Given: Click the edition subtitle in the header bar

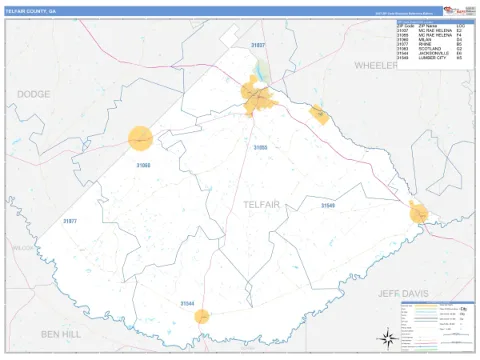Looking at the screenshot, I should 404,14.
